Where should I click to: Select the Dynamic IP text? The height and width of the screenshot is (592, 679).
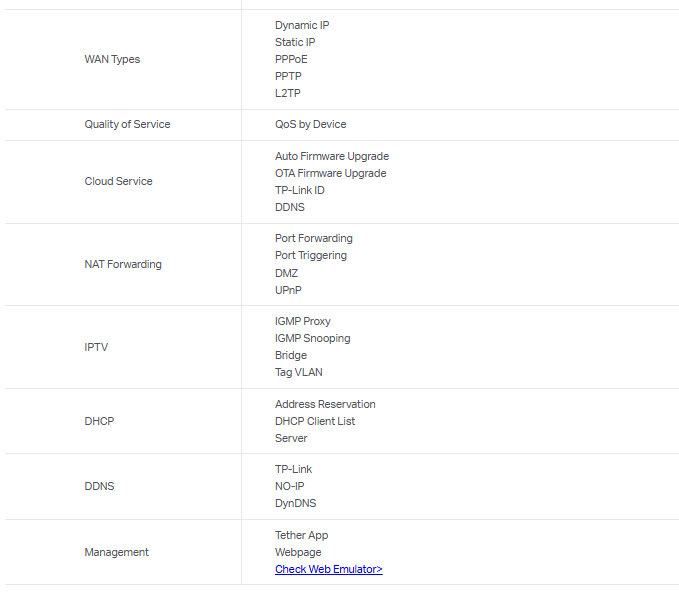(302, 25)
